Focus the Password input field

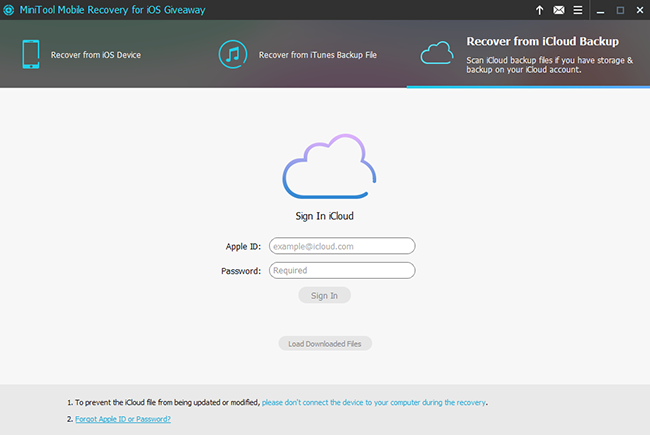pyautogui.click(x=342, y=270)
